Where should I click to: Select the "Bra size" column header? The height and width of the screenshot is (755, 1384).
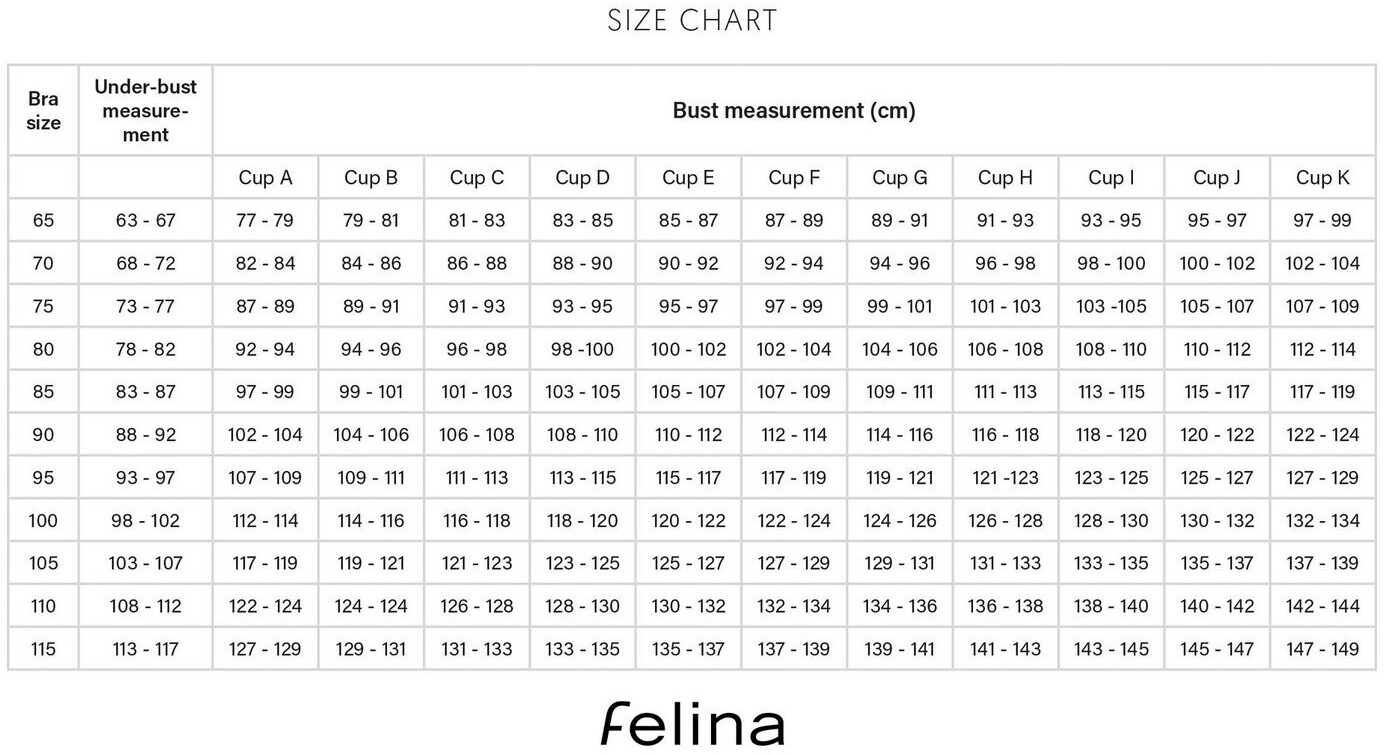[43, 111]
